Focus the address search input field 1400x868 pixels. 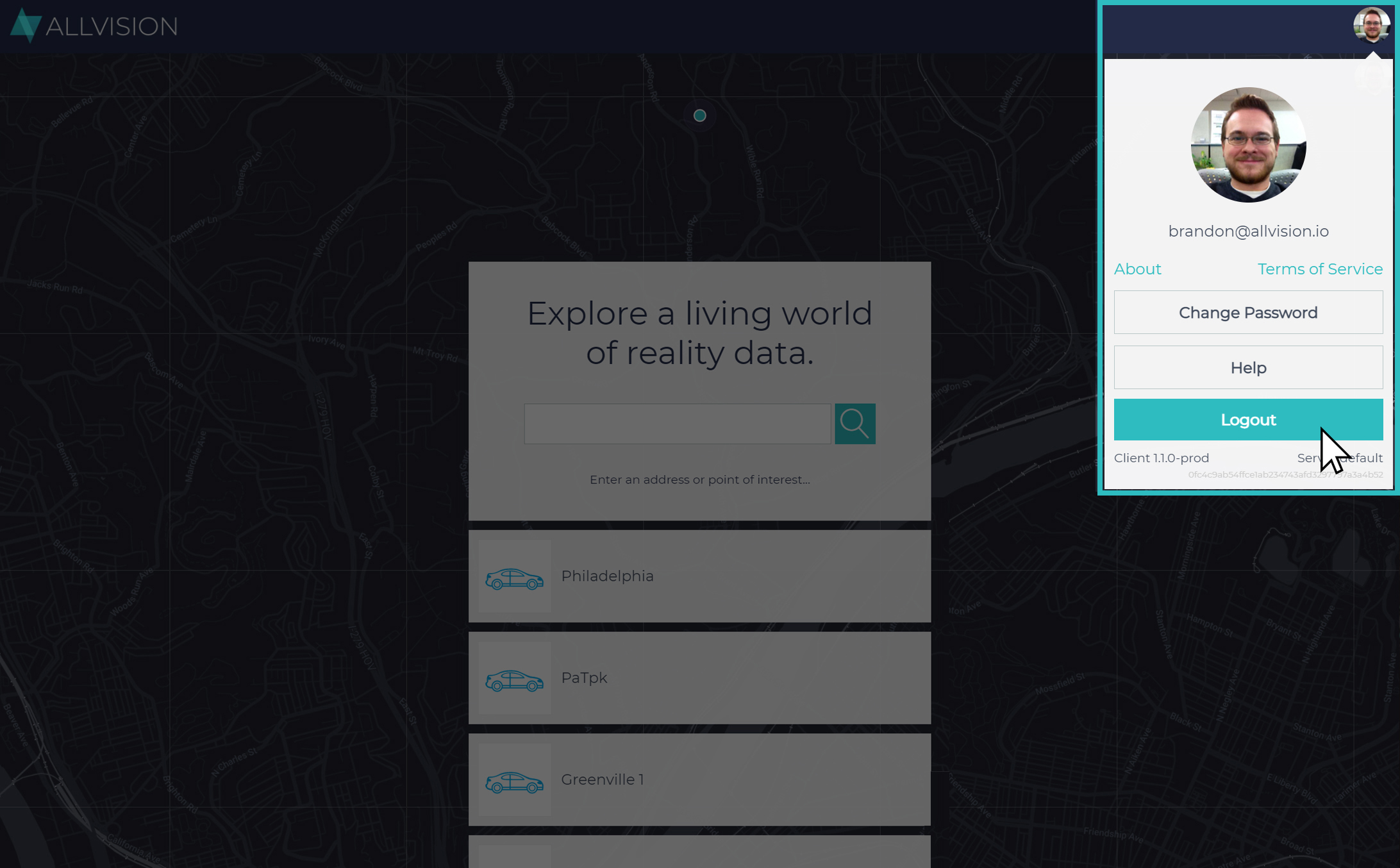[x=677, y=424]
